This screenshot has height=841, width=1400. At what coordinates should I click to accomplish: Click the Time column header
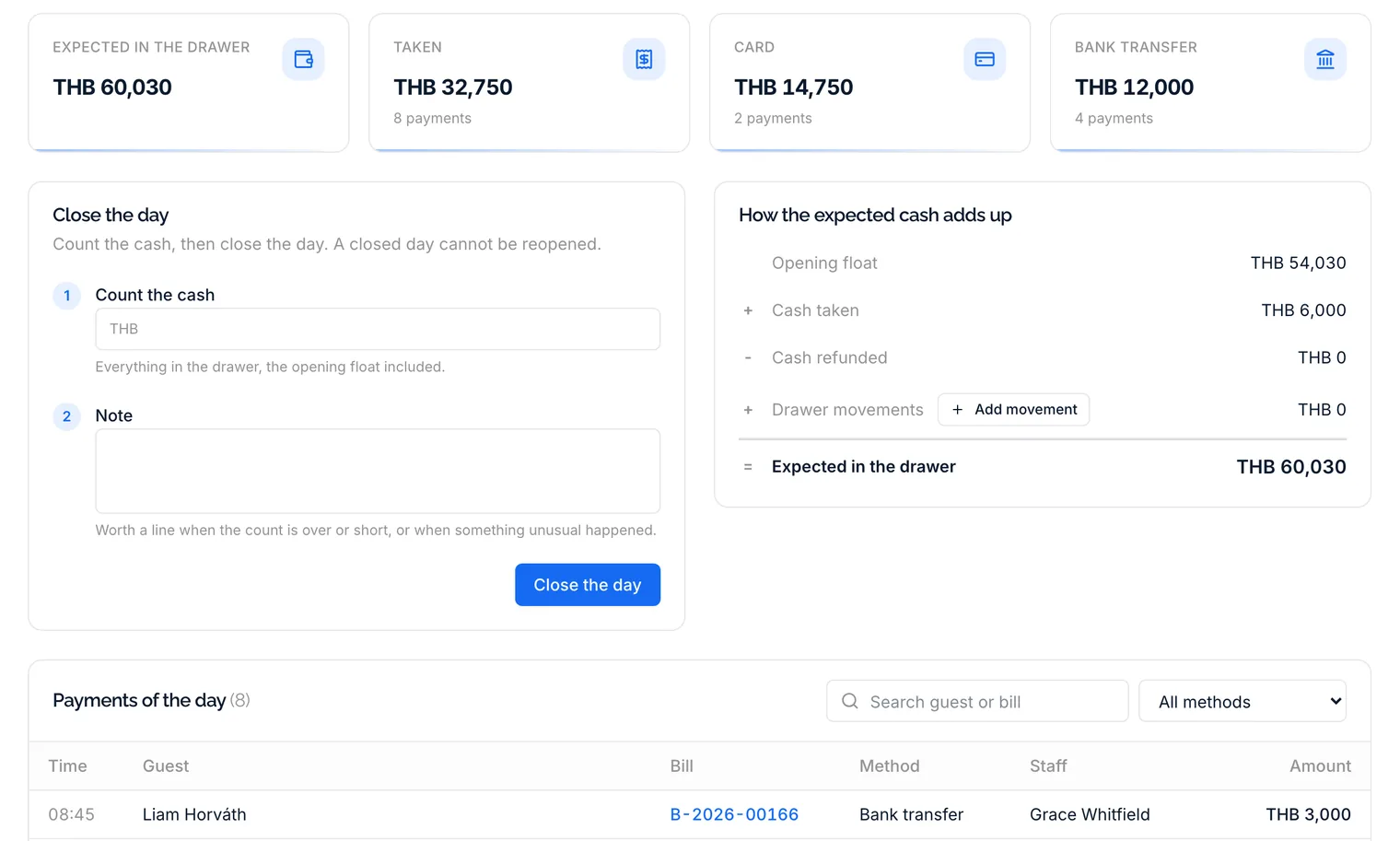pos(67,766)
